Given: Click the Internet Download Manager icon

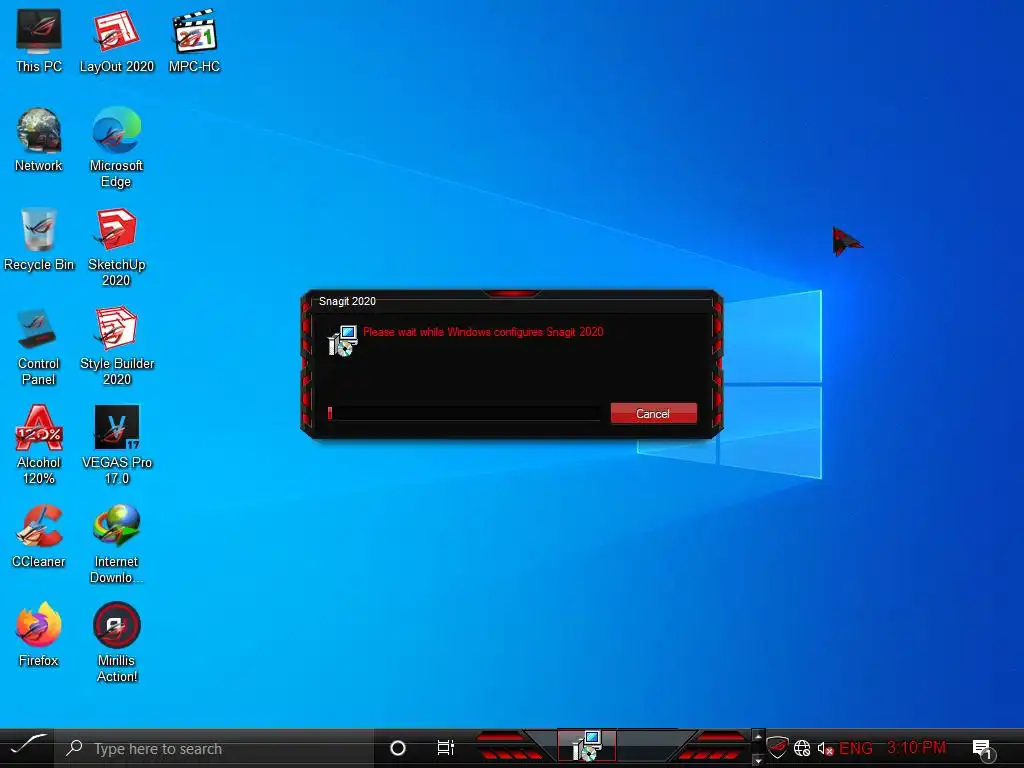Looking at the screenshot, I should [x=116, y=544].
